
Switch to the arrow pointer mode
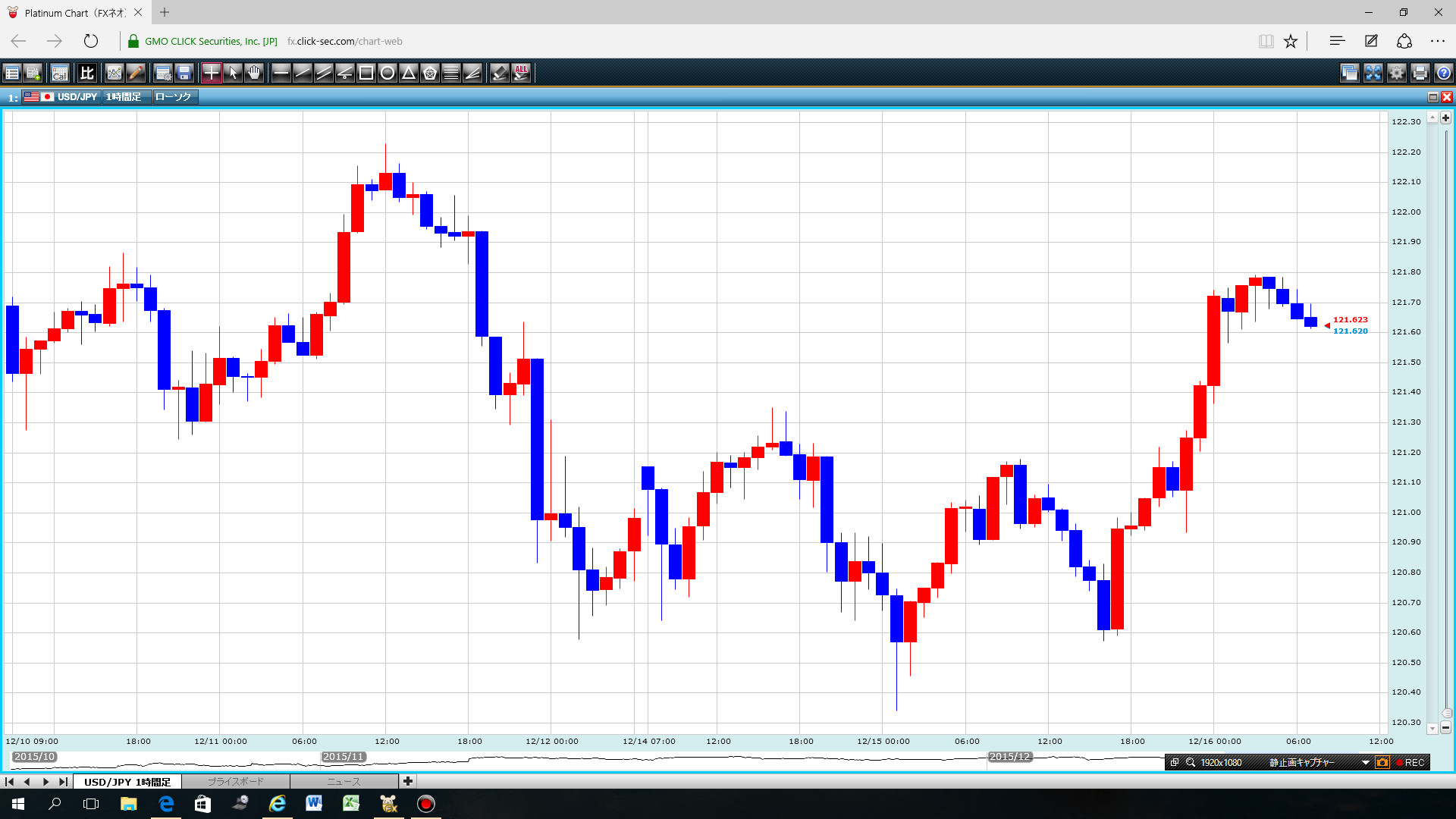pos(233,73)
